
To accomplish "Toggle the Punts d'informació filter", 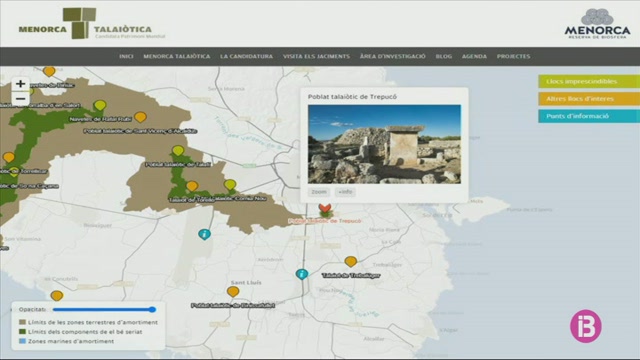I will point(589,116).
